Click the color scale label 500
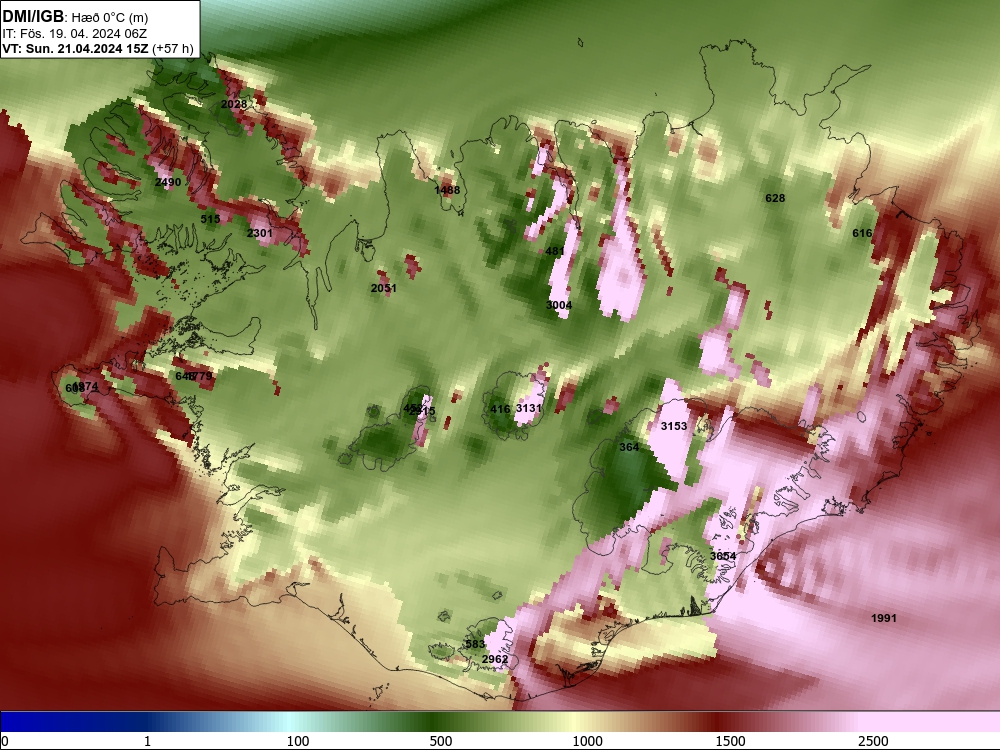This screenshot has height=750, width=1000. tap(441, 741)
